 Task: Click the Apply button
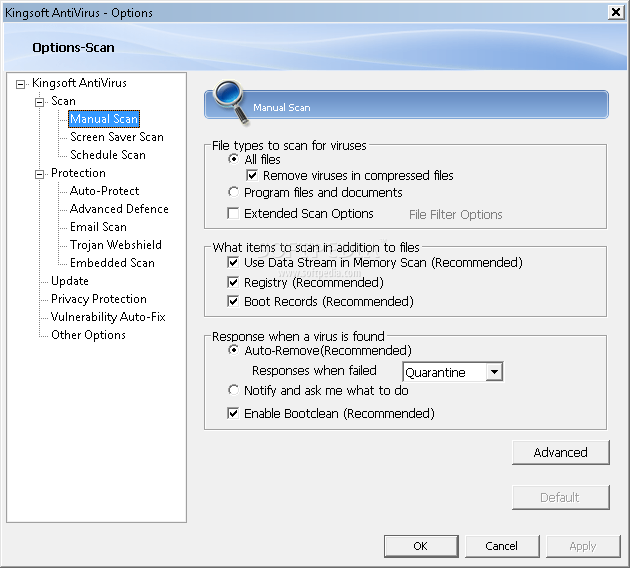coord(583,546)
